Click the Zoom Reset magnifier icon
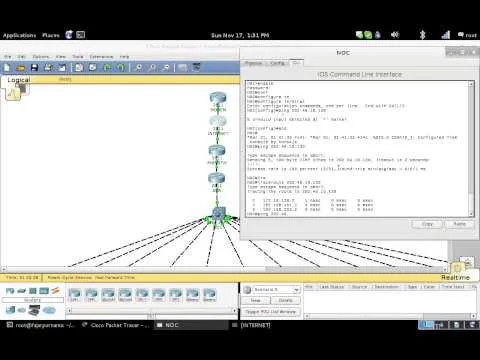This screenshot has width=480, height=360. [x=152, y=68]
